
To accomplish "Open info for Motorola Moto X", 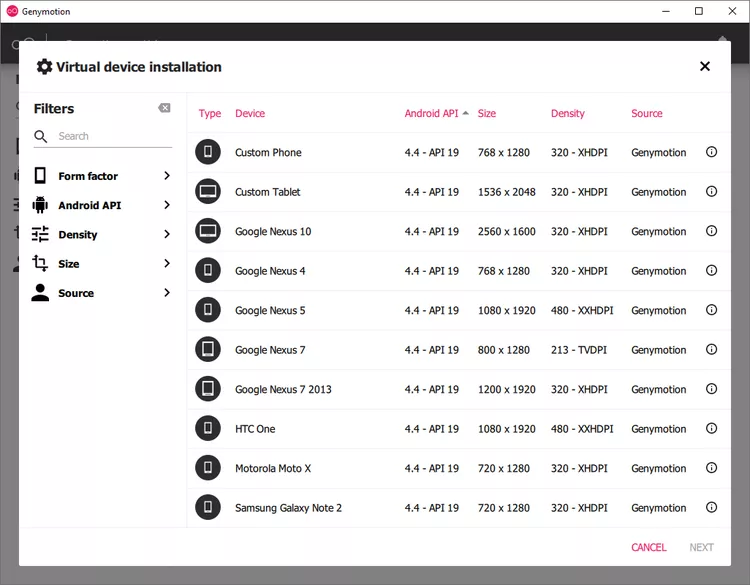I will [711, 468].
